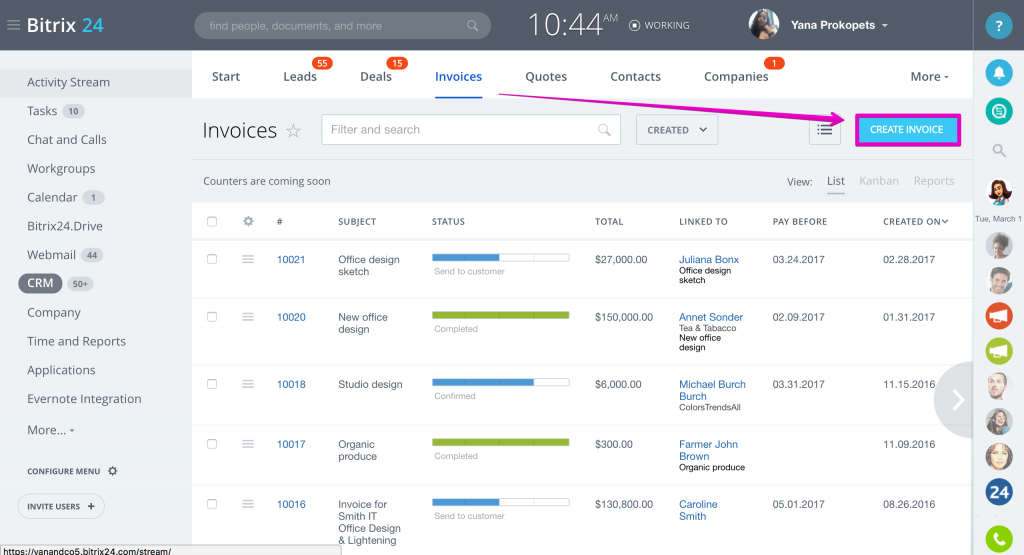Click the Confirmed status bar of invoice 10018

point(501,383)
